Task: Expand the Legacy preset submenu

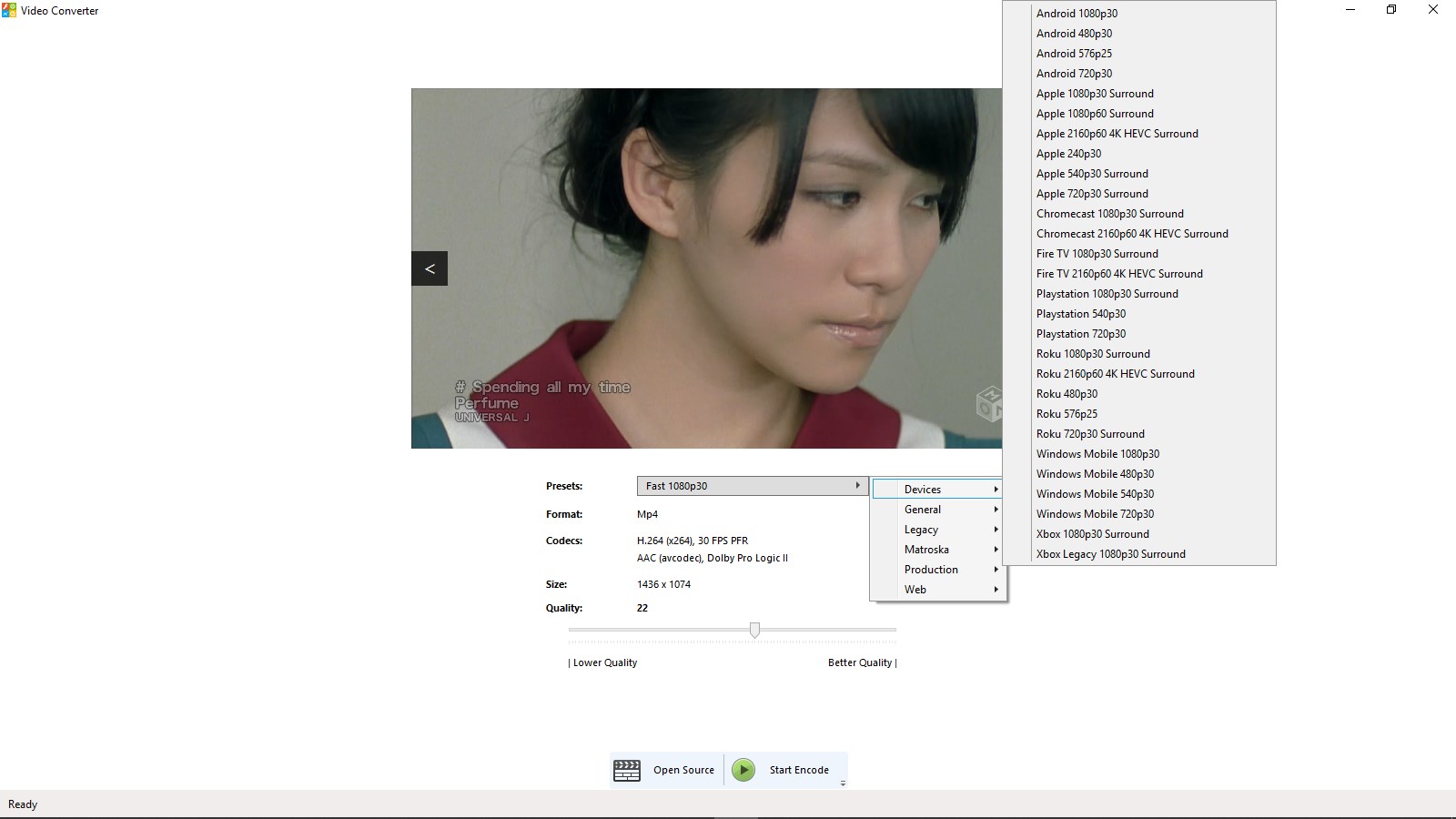Action: (x=938, y=530)
